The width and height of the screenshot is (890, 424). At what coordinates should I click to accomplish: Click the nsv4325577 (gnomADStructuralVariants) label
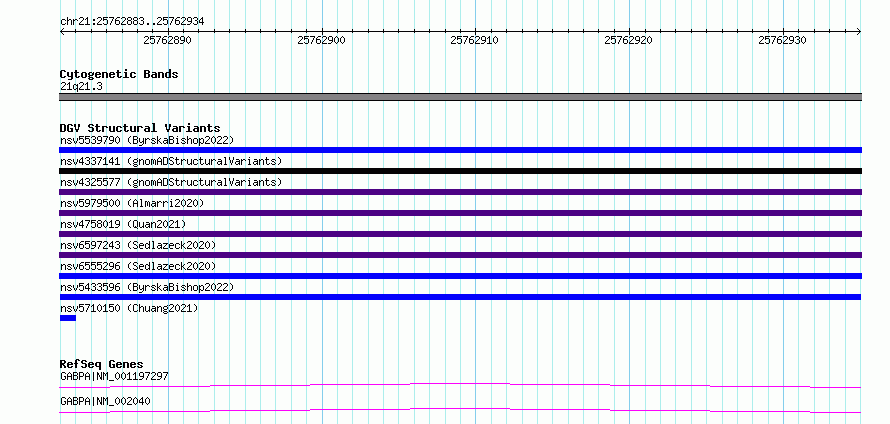pyautogui.click(x=171, y=182)
